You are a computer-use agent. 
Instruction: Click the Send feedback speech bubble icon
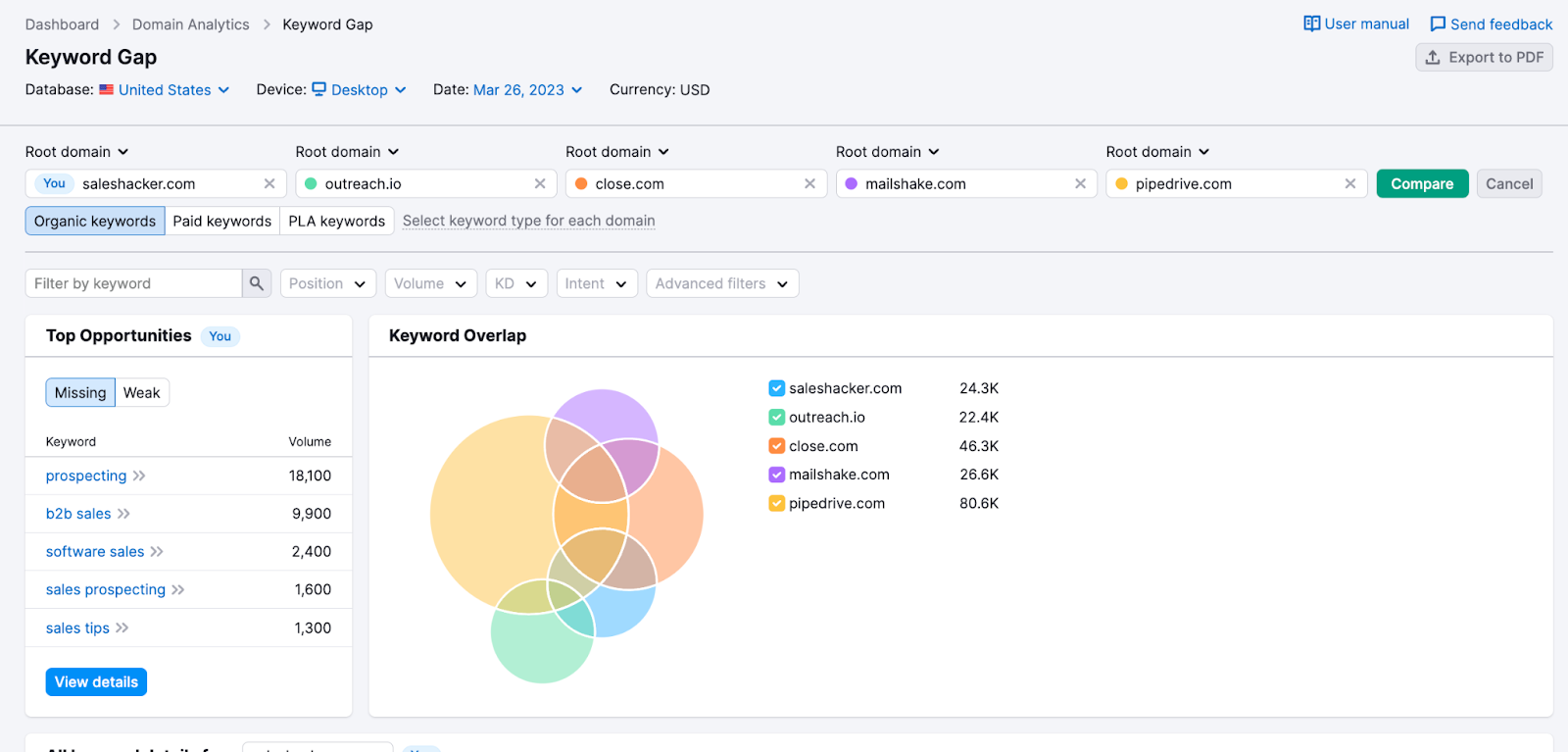pyautogui.click(x=1438, y=24)
